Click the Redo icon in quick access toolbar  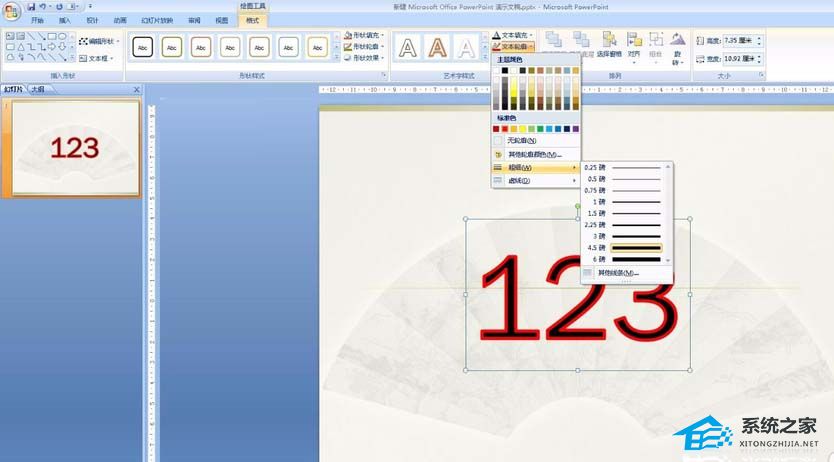click(59, 7)
